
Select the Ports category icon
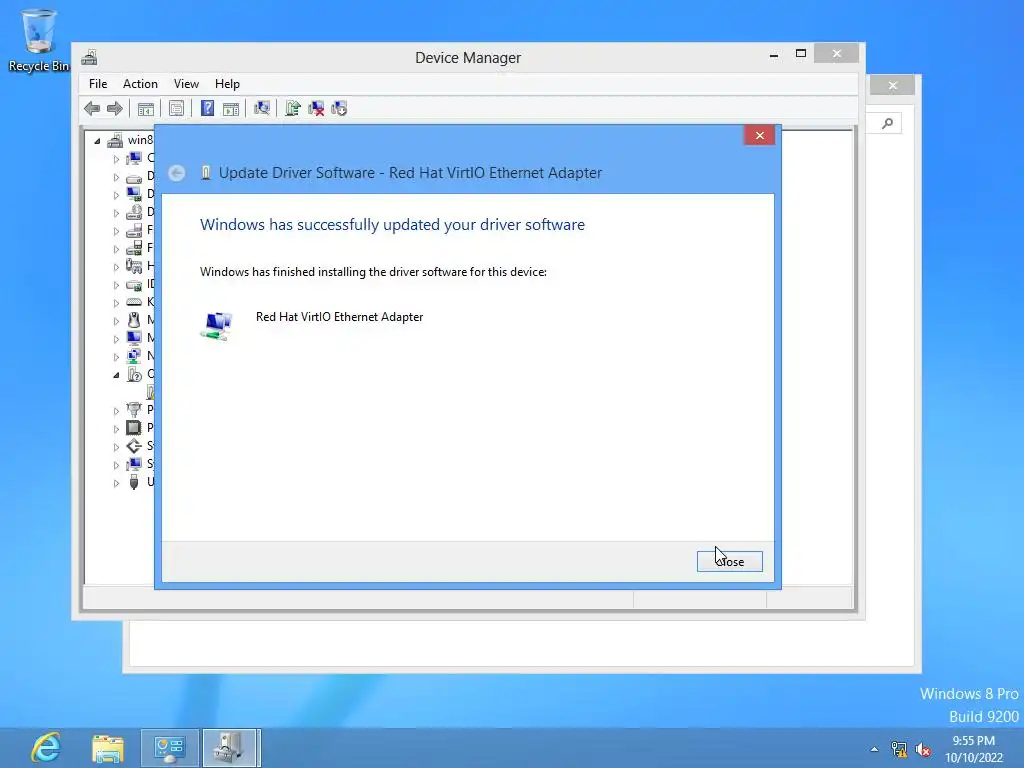tap(134, 409)
